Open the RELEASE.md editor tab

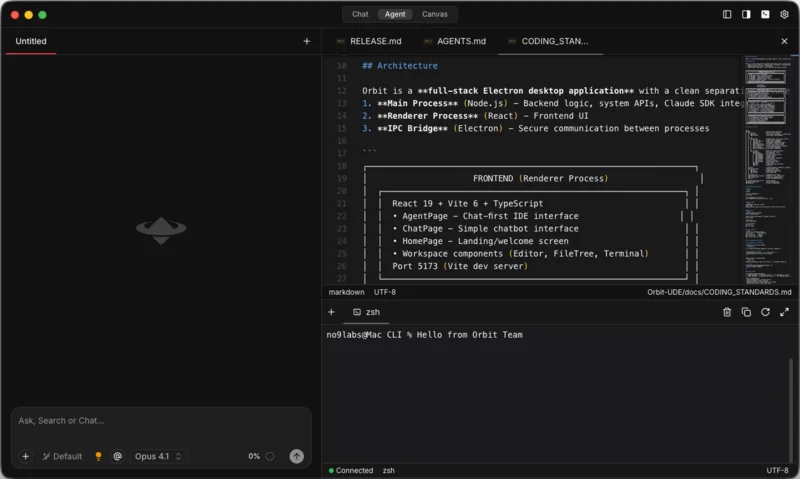(369, 41)
